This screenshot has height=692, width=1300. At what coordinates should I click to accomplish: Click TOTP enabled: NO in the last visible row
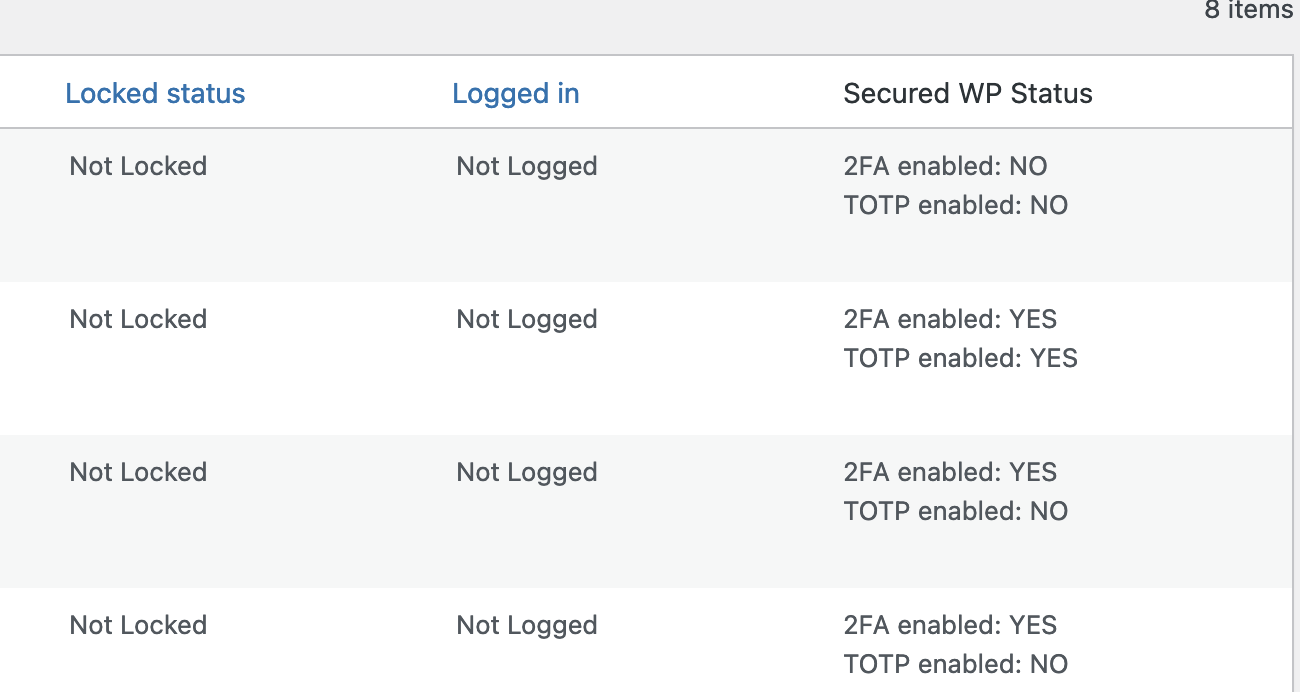point(956,664)
